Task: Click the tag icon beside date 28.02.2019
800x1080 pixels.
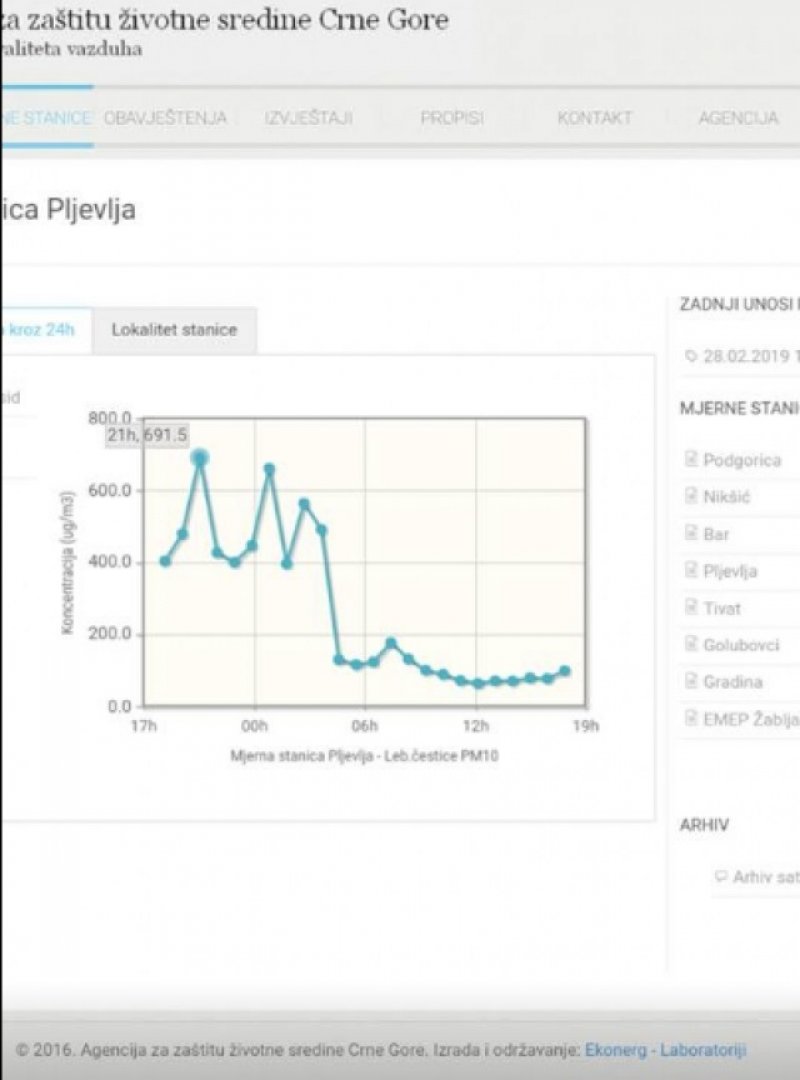Action: point(689,356)
